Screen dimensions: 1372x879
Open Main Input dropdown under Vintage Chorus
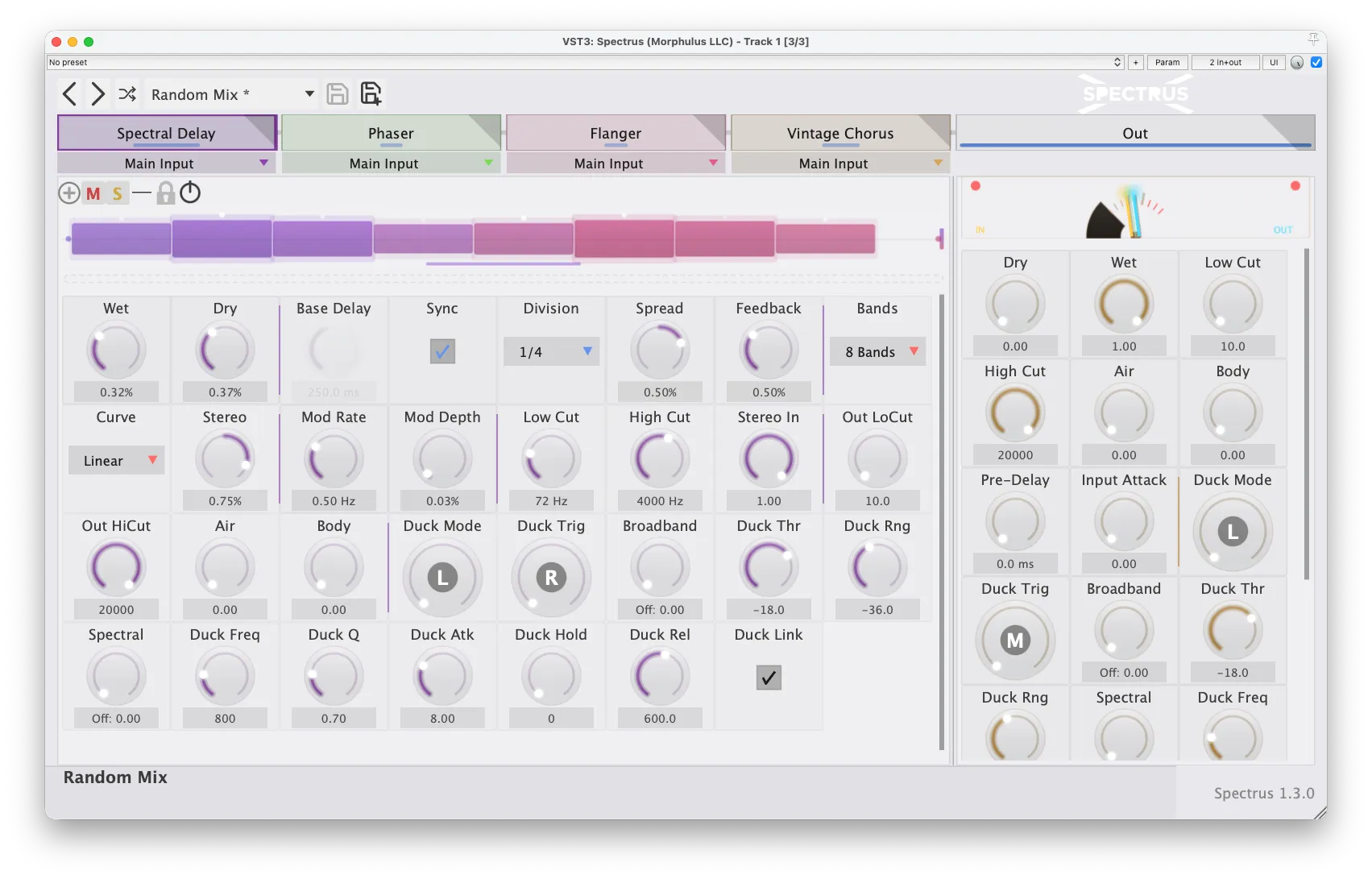pyautogui.click(x=841, y=164)
